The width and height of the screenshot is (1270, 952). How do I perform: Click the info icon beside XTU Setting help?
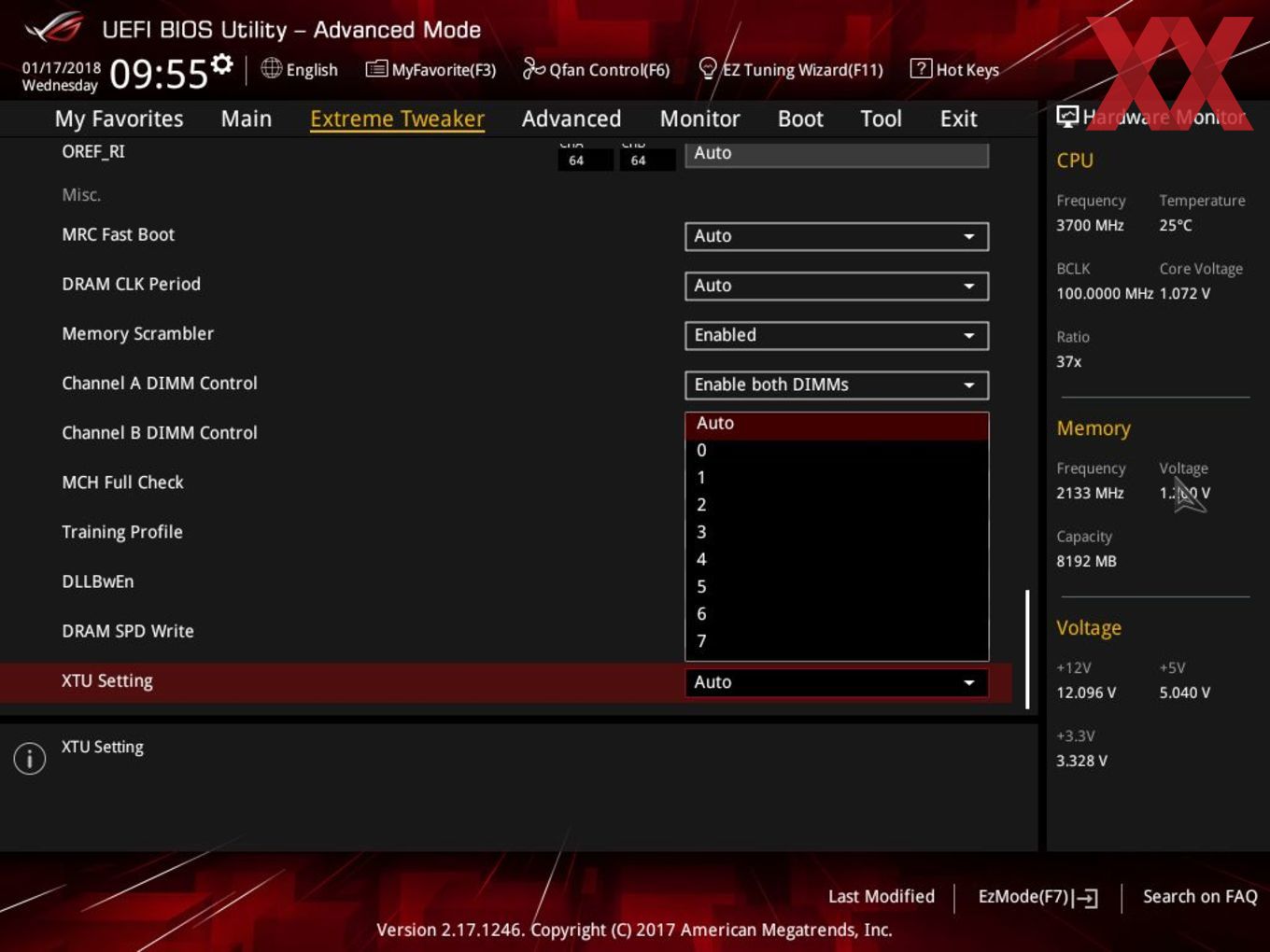coord(30,758)
